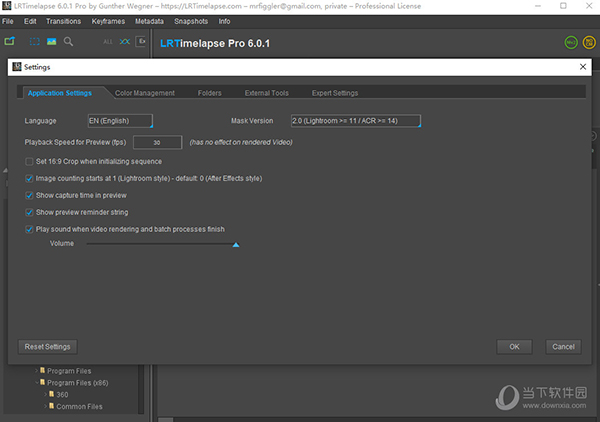
Task: Toggle Image counting starts at 1 checkbox
Action: (29, 178)
